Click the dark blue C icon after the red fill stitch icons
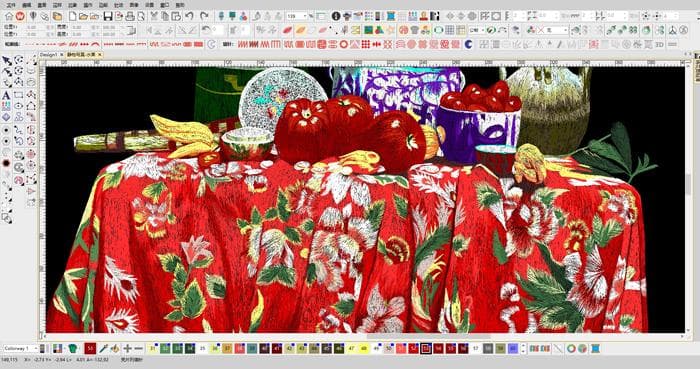Image resolution: width=700 pixels, height=369 pixels. 468,45
